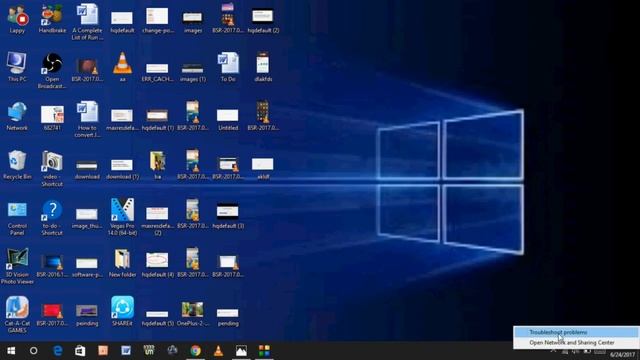Viewport: 640px width, 360px height.
Task: Select the ERR_CACH... image file
Action: click(x=158, y=72)
